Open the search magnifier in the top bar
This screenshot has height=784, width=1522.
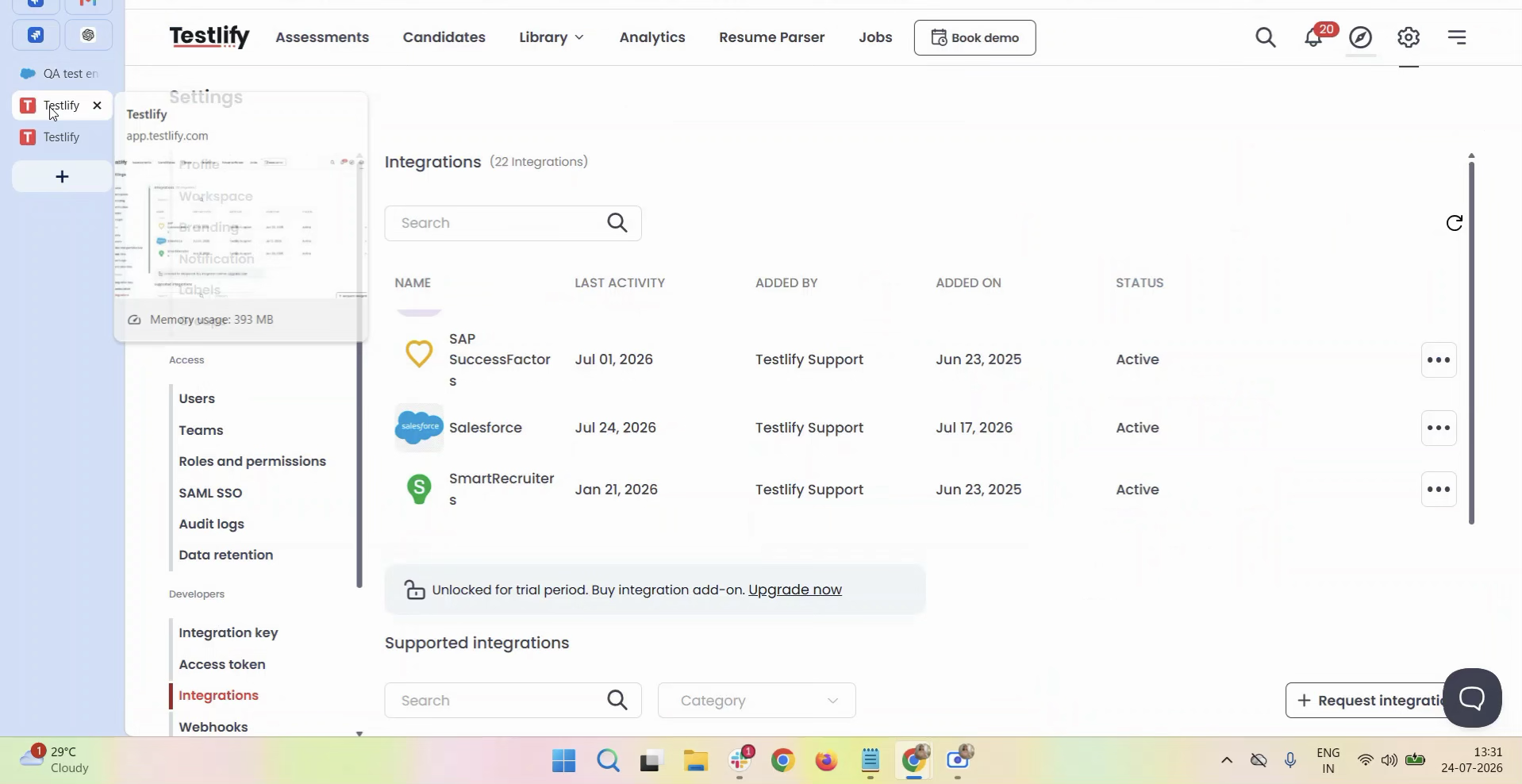(1266, 37)
